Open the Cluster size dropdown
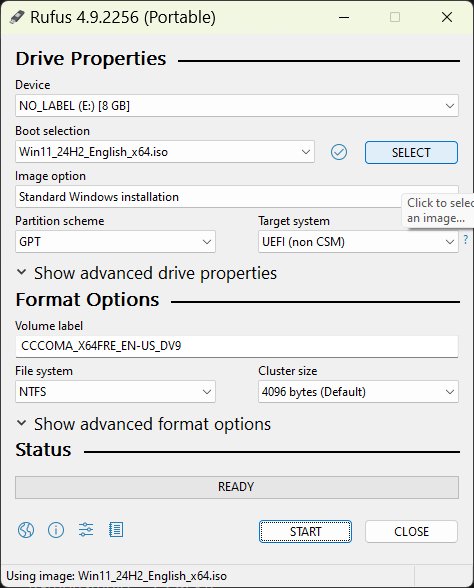 pyautogui.click(x=358, y=392)
